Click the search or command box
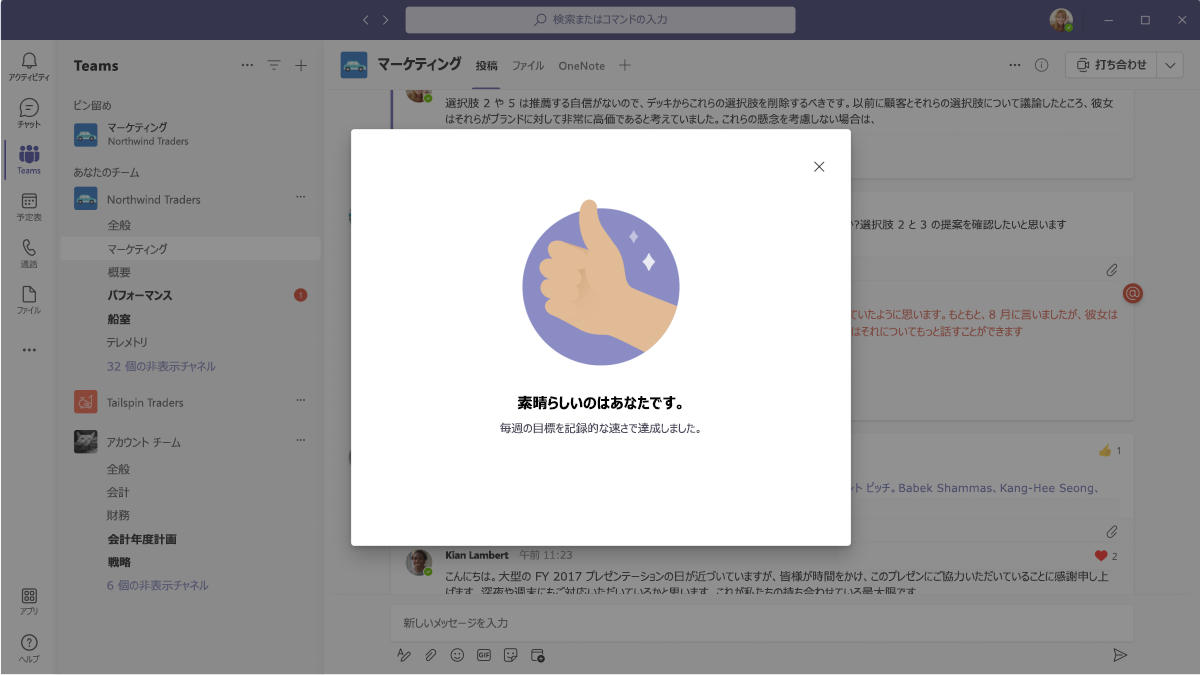The width and height of the screenshot is (1200, 675). [x=600, y=20]
